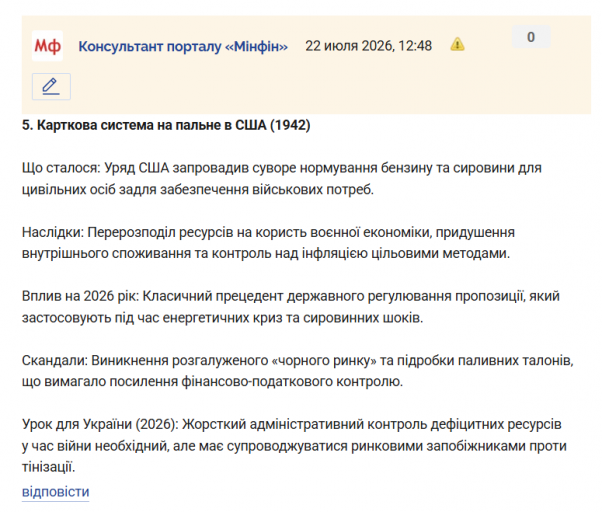Open the Консультант порталу «Мінфін» profile link
The height and width of the screenshot is (512, 602).
point(183,46)
